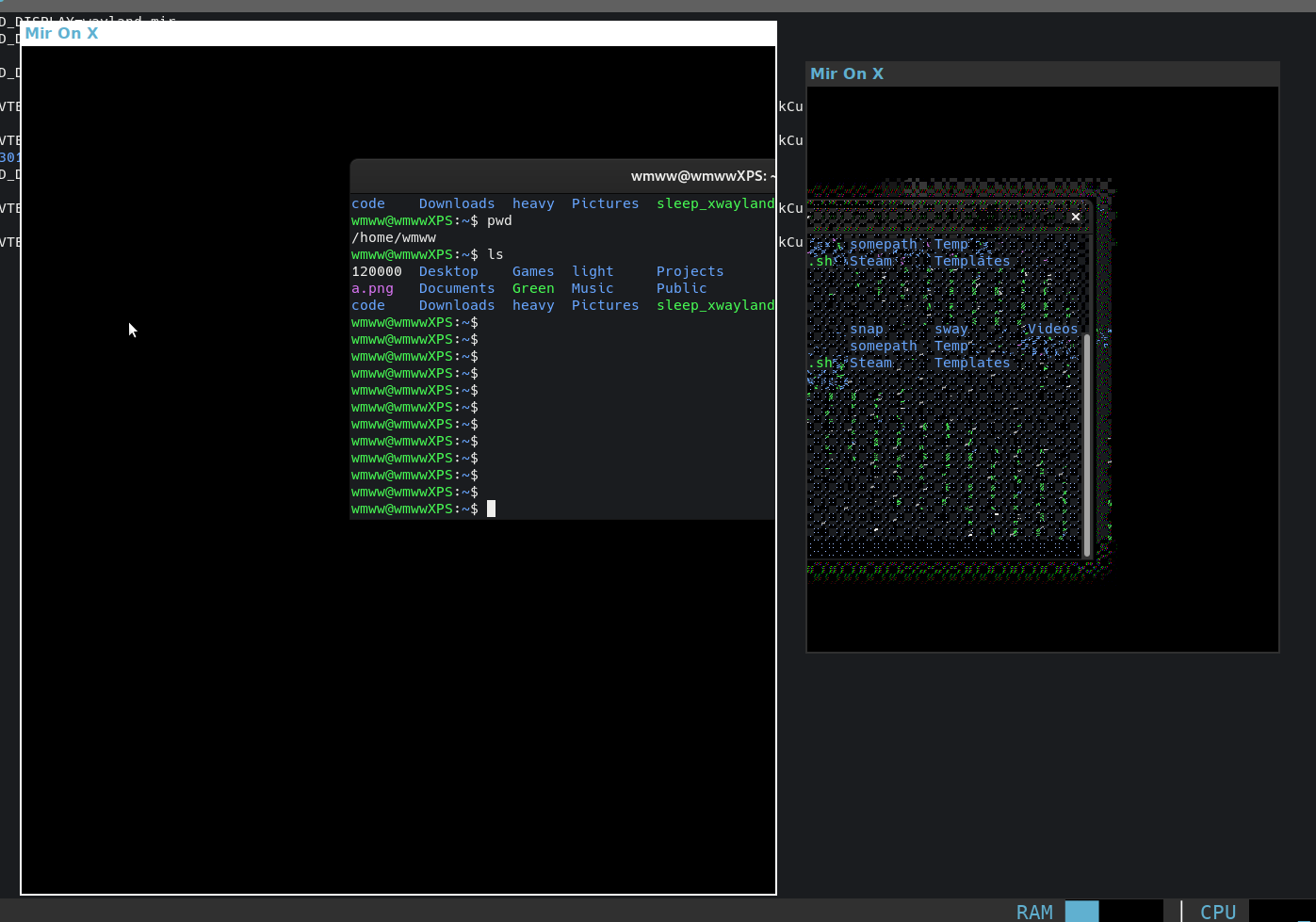Select the Mir On X title on the right window

(x=847, y=73)
